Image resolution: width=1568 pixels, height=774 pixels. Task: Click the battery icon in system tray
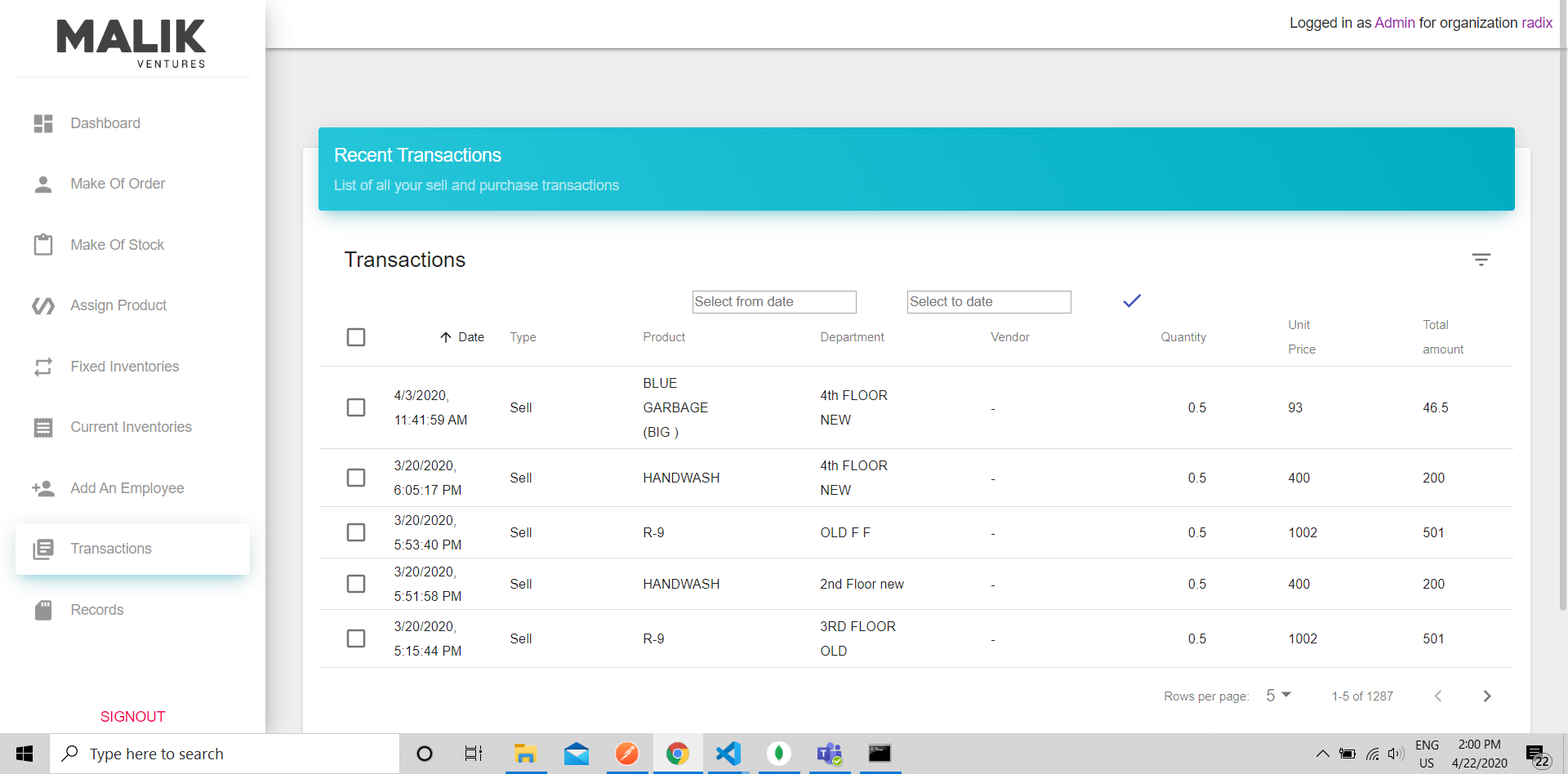(1347, 754)
